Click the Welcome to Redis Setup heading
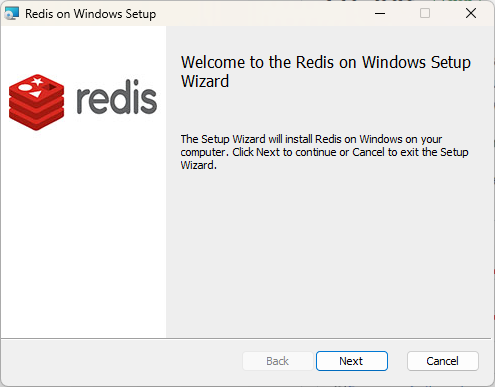The image size is (495, 387). pos(326,72)
